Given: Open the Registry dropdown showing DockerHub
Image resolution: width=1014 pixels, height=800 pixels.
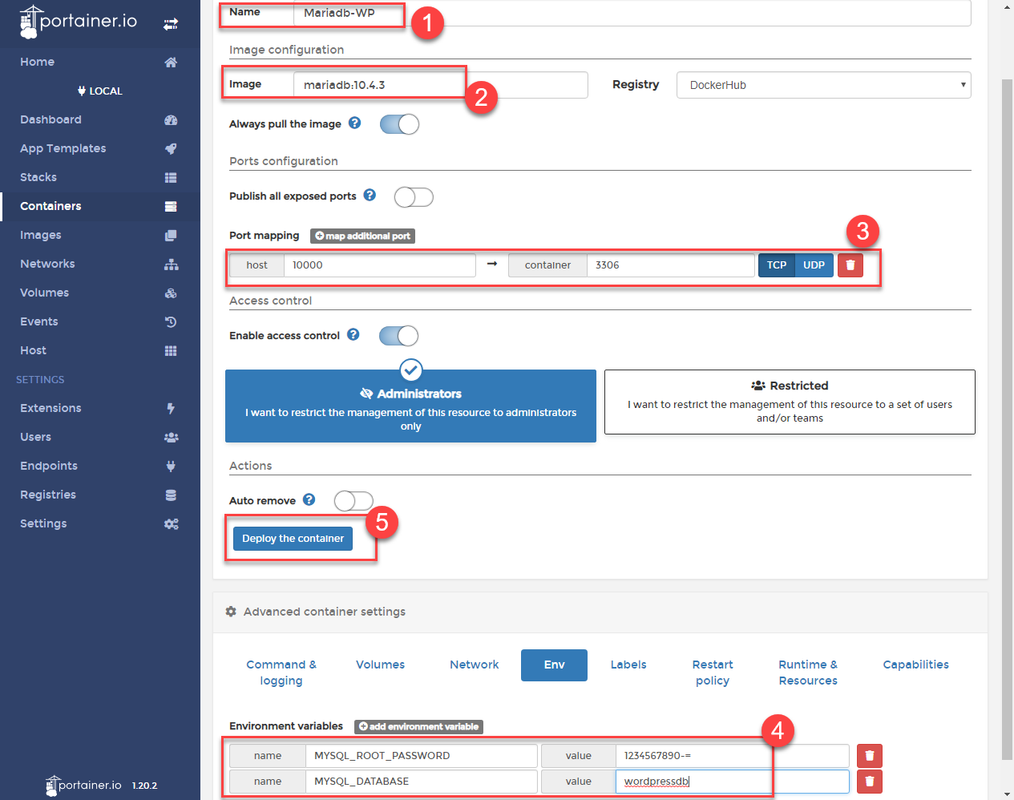Looking at the screenshot, I should pos(823,85).
